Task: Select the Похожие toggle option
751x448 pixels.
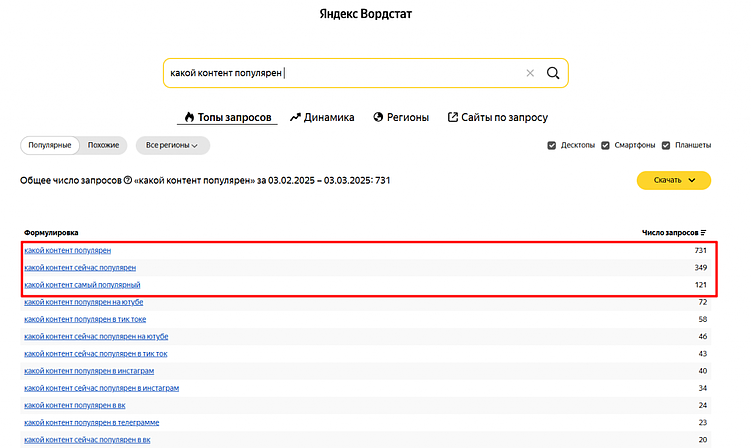Action: (x=103, y=145)
